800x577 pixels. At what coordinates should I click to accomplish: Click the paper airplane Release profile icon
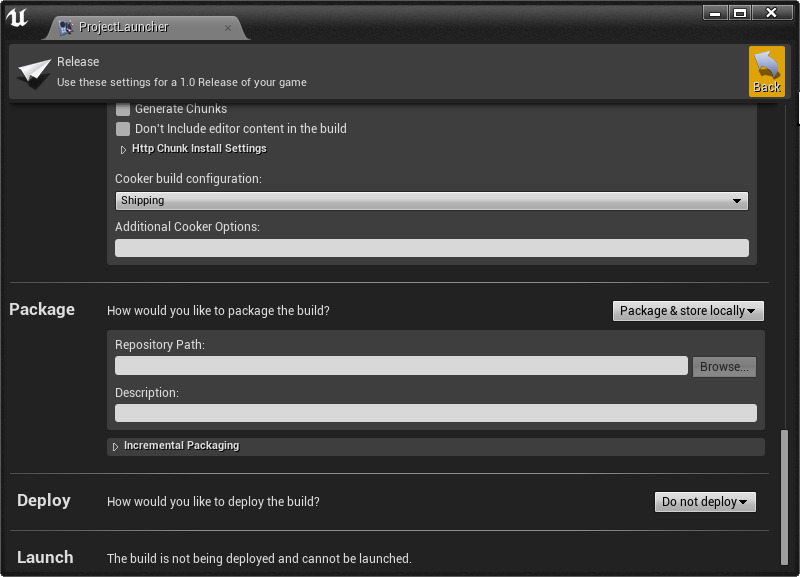coord(34,72)
